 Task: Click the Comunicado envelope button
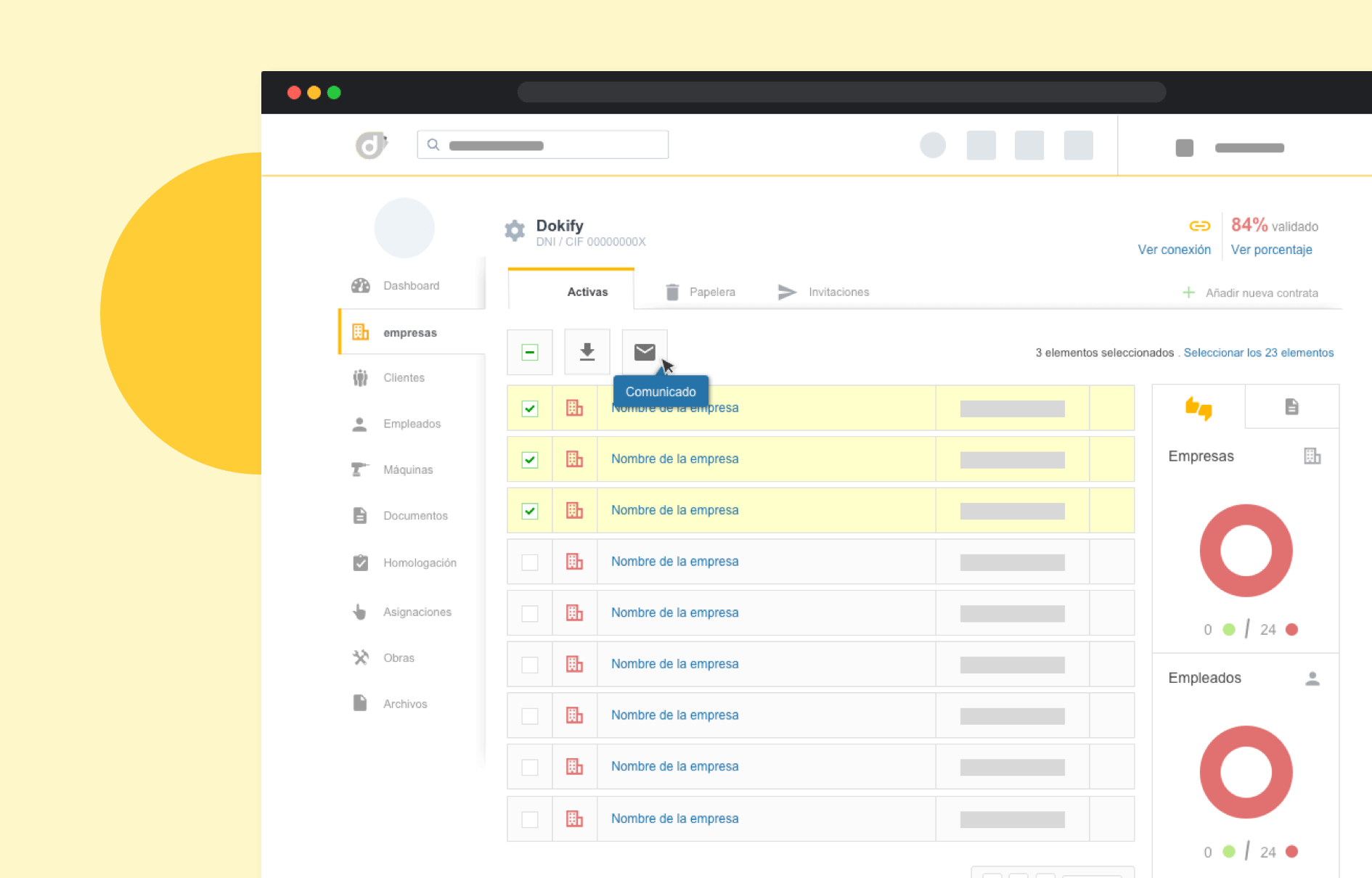[x=645, y=353]
